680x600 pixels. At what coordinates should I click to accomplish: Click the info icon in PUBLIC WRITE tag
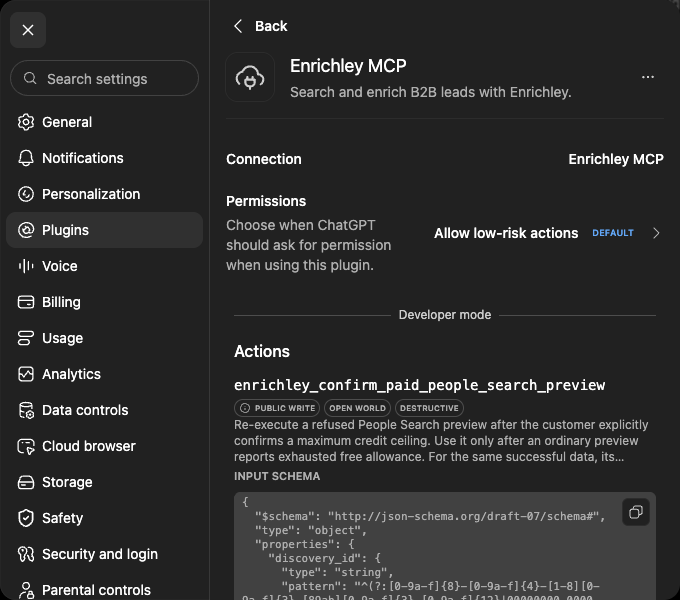[x=245, y=408]
